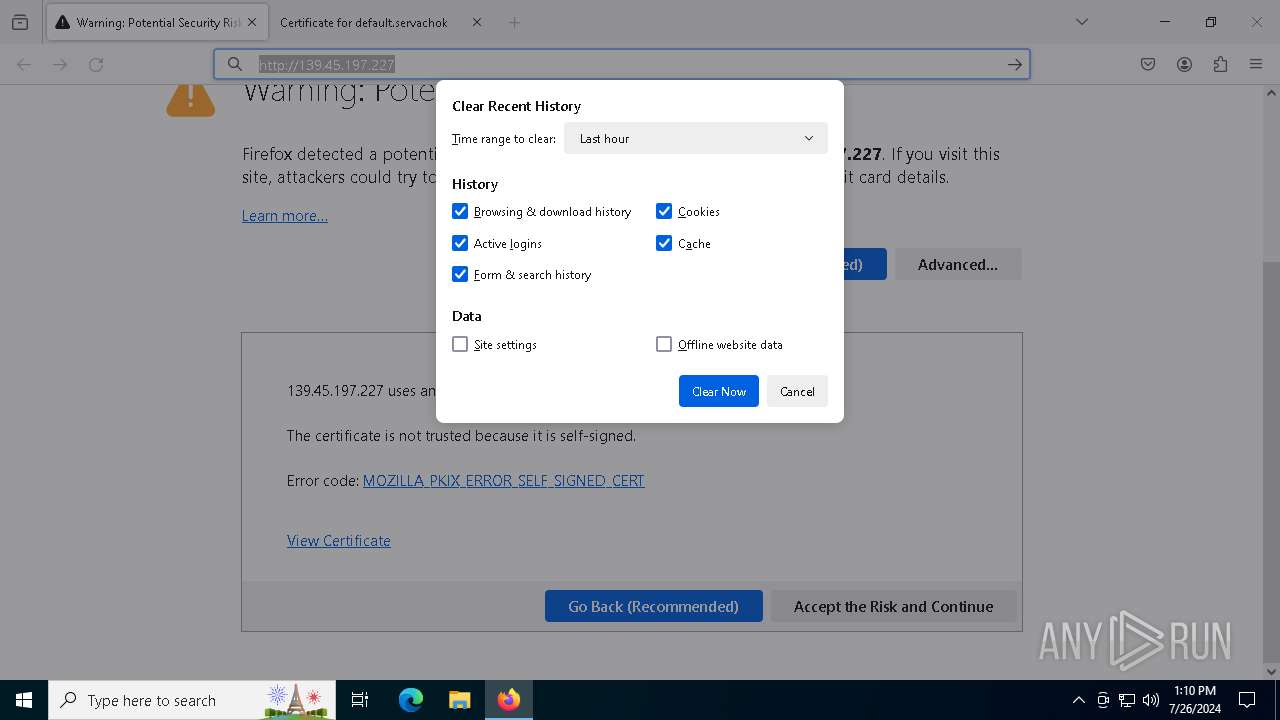
Task: Click the Go arrow in the address bar
Action: click(x=1014, y=64)
